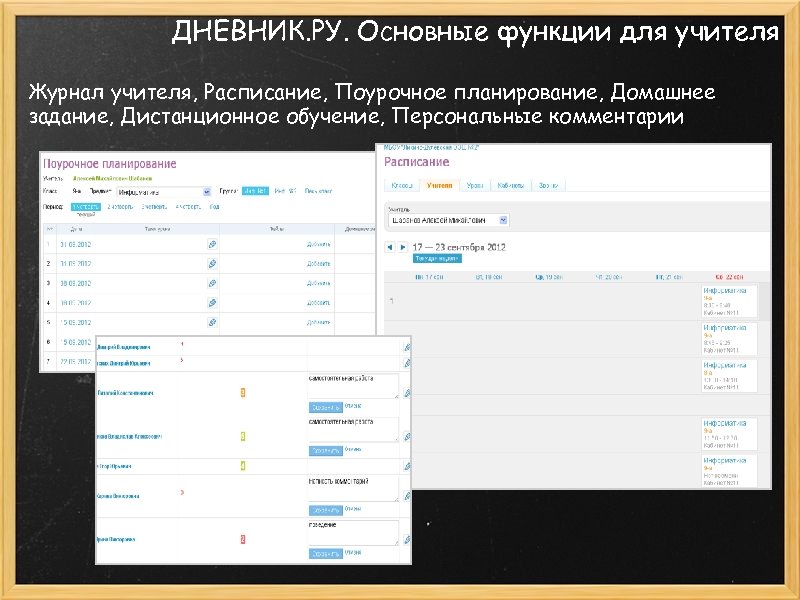Screen dimensions: 800x600
Task: Click the 'Текущая неделя' button
Action: click(437, 259)
